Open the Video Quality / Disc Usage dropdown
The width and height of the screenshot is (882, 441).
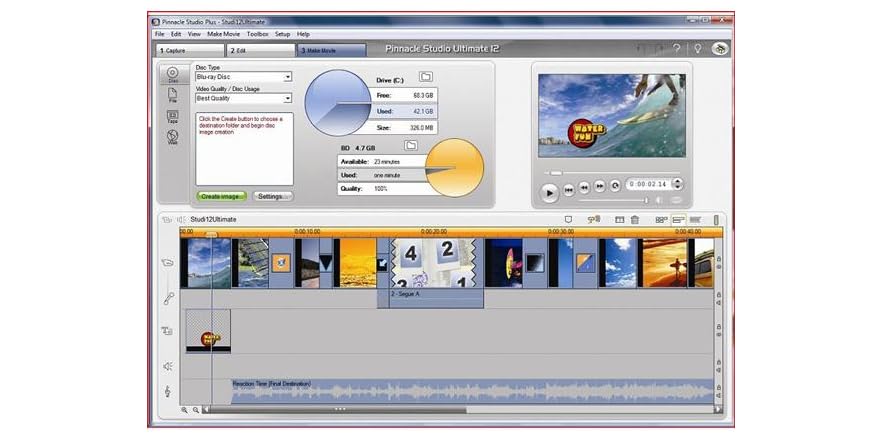tap(287, 99)
